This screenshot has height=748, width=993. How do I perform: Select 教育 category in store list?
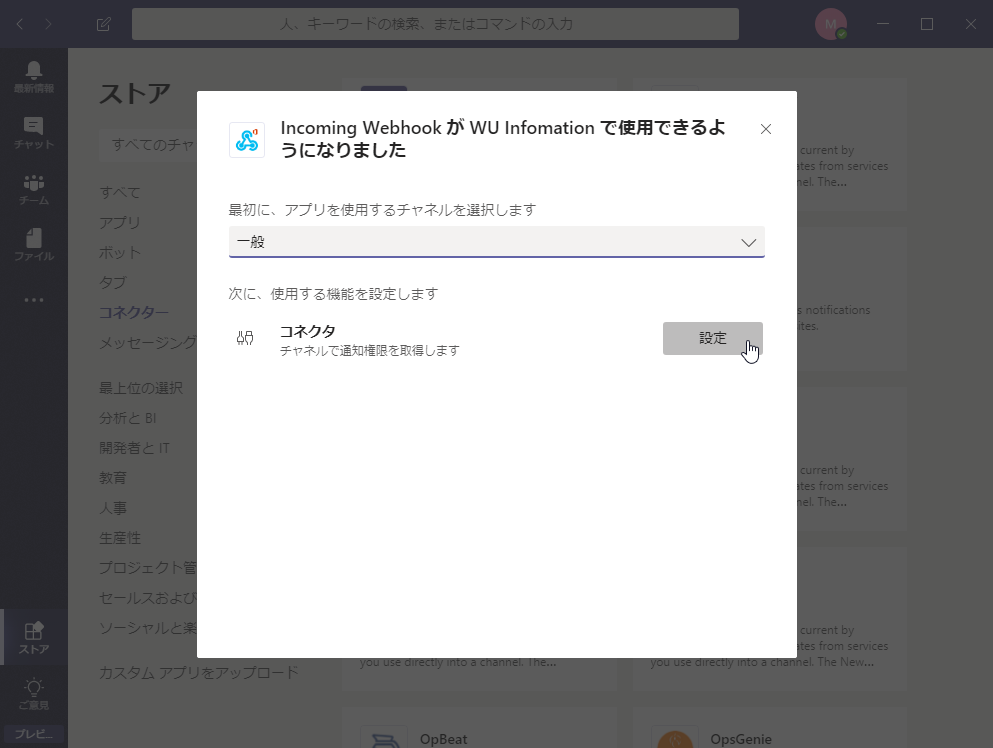(113, 478)
